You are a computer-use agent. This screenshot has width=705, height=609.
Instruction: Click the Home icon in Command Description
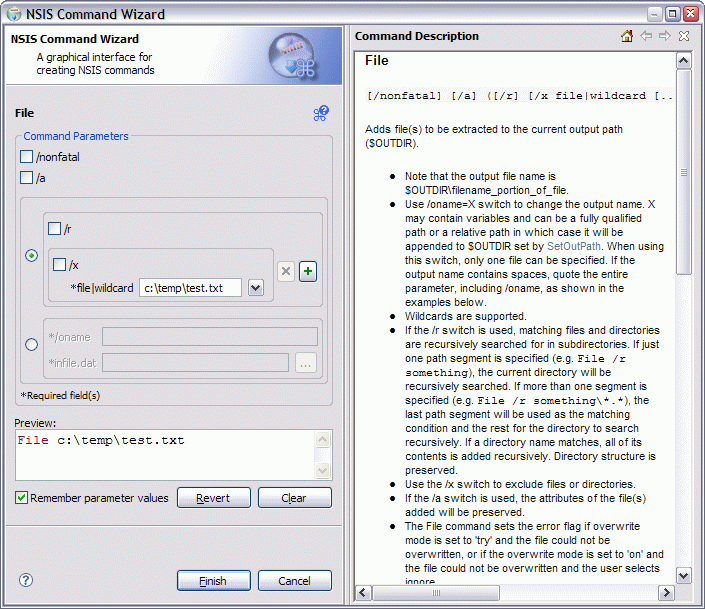(627, 36)
